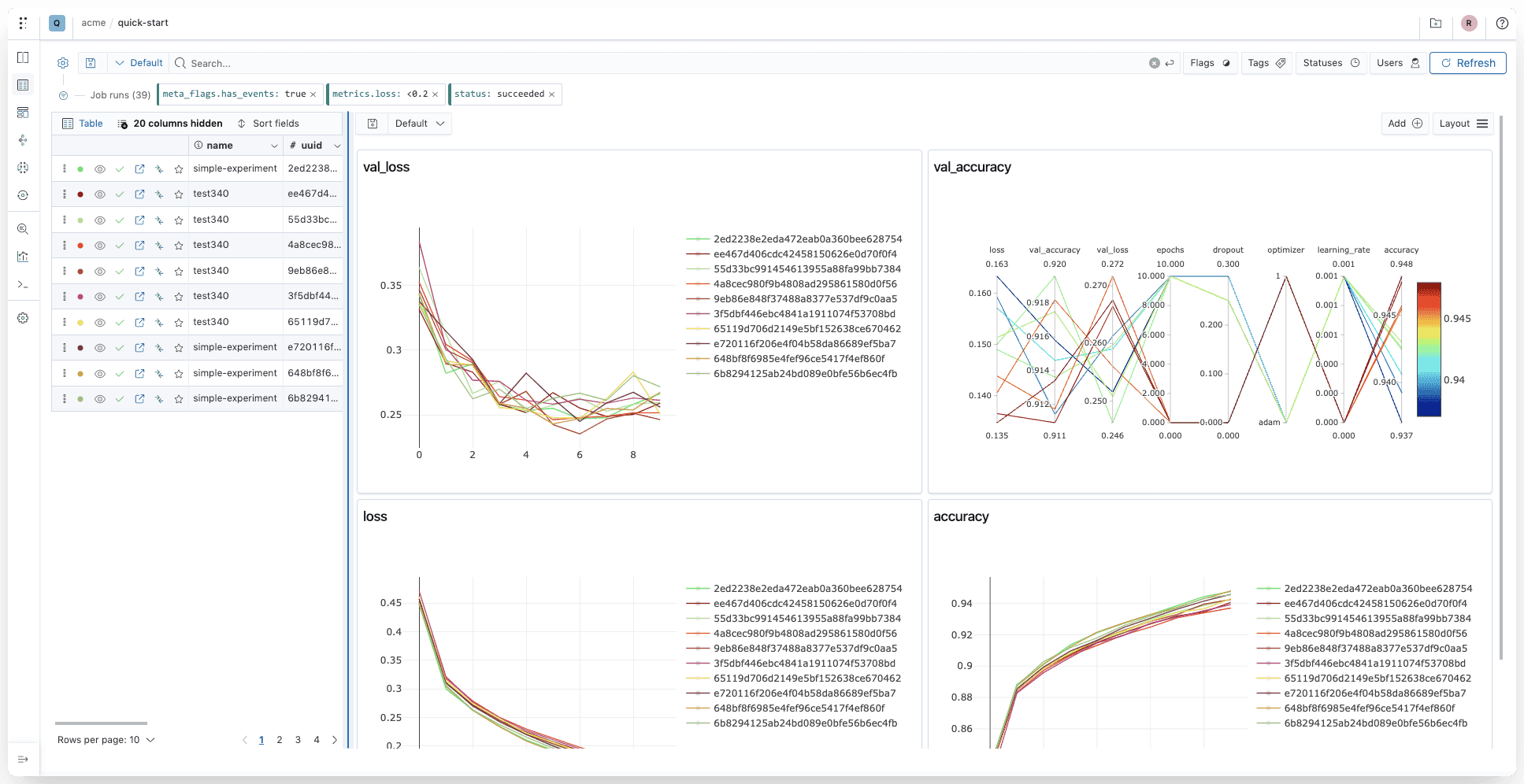The height and width of the screenshot is (784, 1524).
Task: Select the analytics chart icon in the sidebar
Action: tap(23, 257)
